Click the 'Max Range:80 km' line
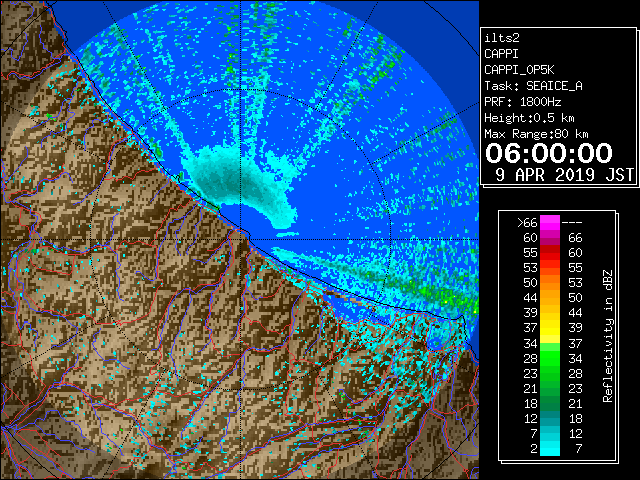 (536, 134)
